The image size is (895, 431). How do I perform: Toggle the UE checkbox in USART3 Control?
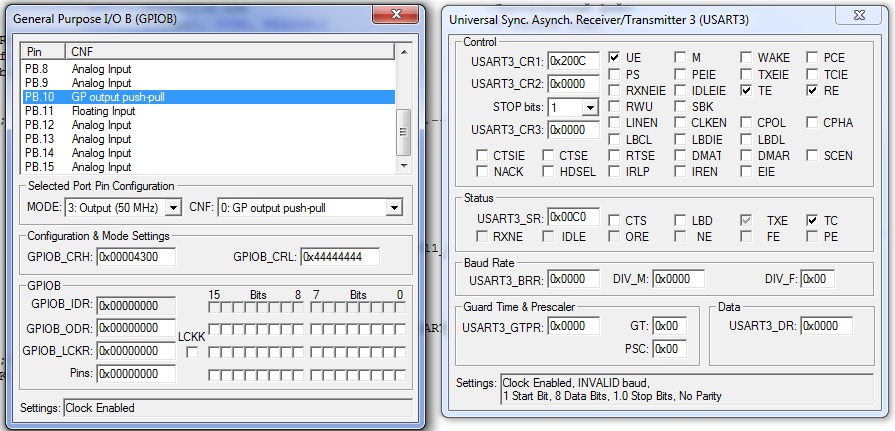point(614,58)
